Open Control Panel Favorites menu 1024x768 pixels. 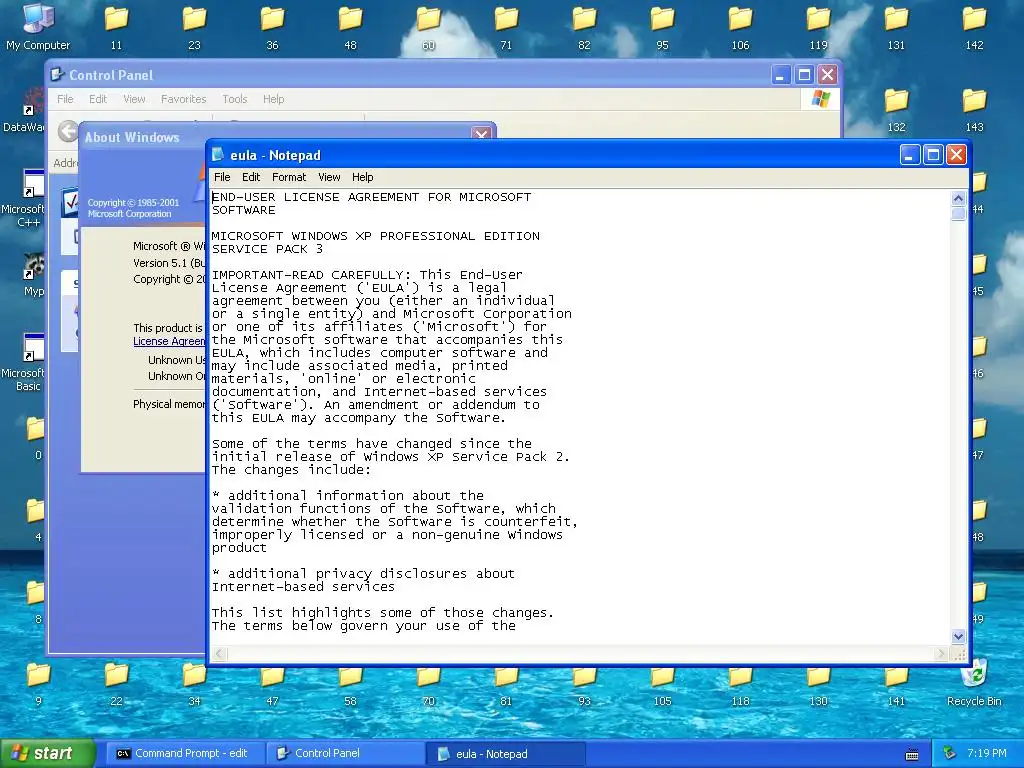184,99
